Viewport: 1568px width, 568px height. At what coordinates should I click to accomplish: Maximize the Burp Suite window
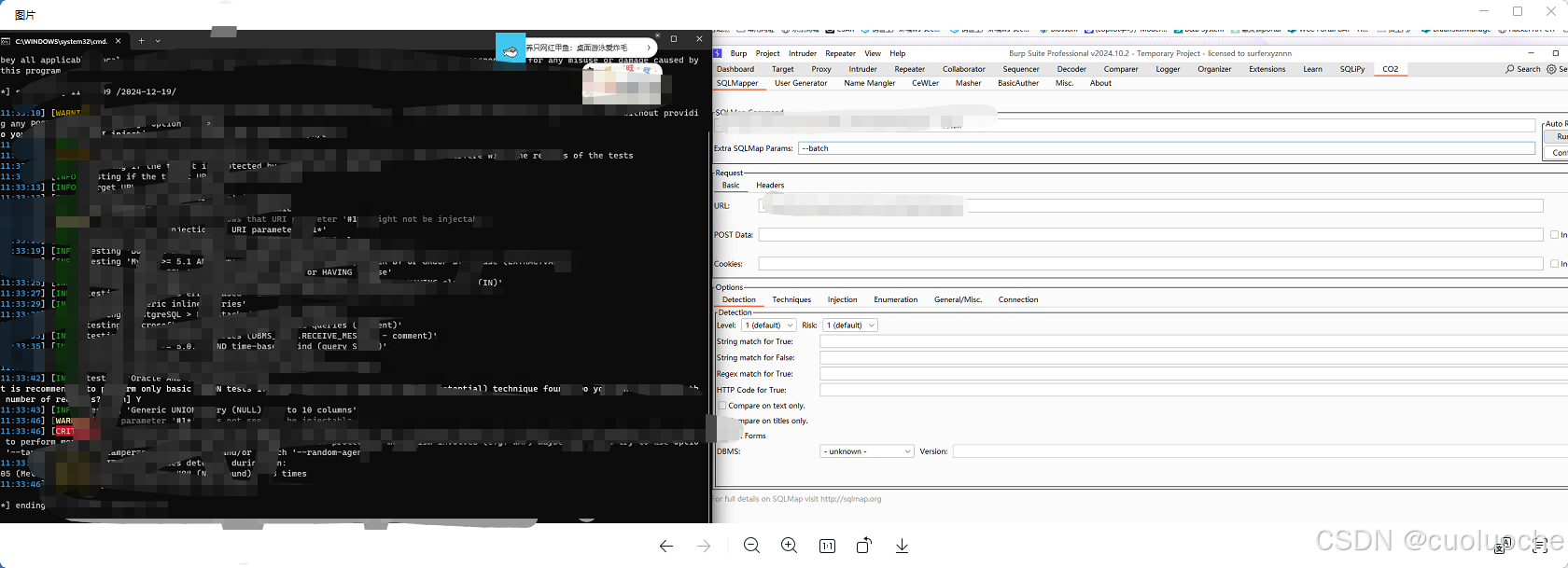coord(1556,53)
